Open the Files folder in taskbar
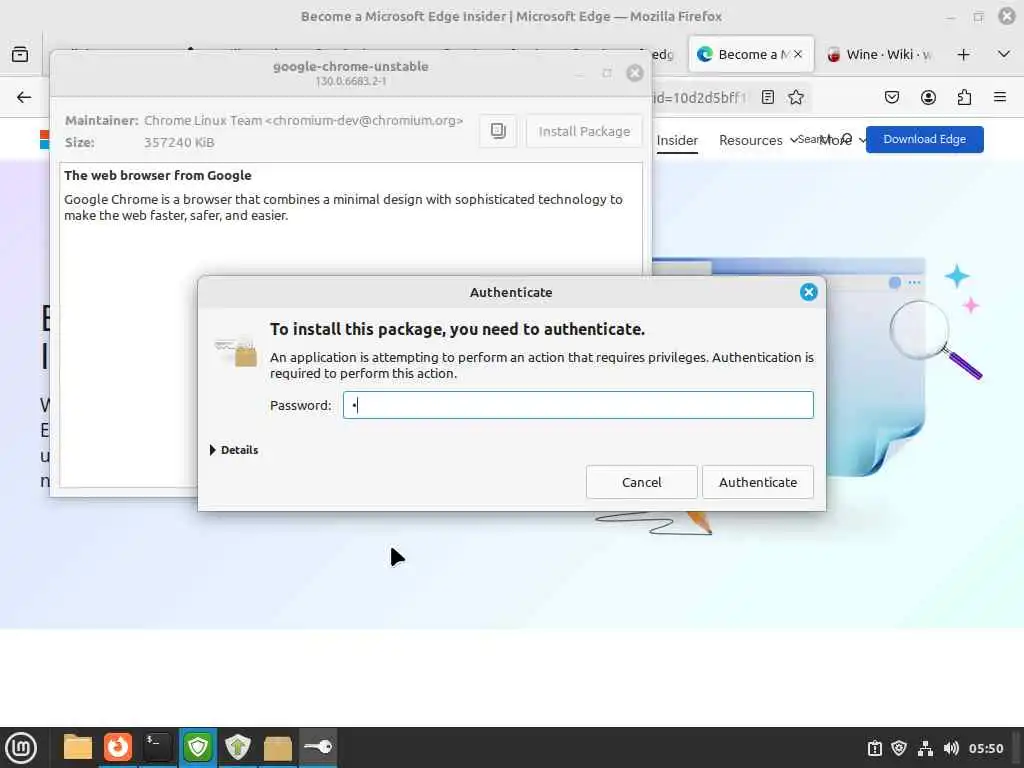The height and width of the screenshot is (768, 1024). (78, 747)
